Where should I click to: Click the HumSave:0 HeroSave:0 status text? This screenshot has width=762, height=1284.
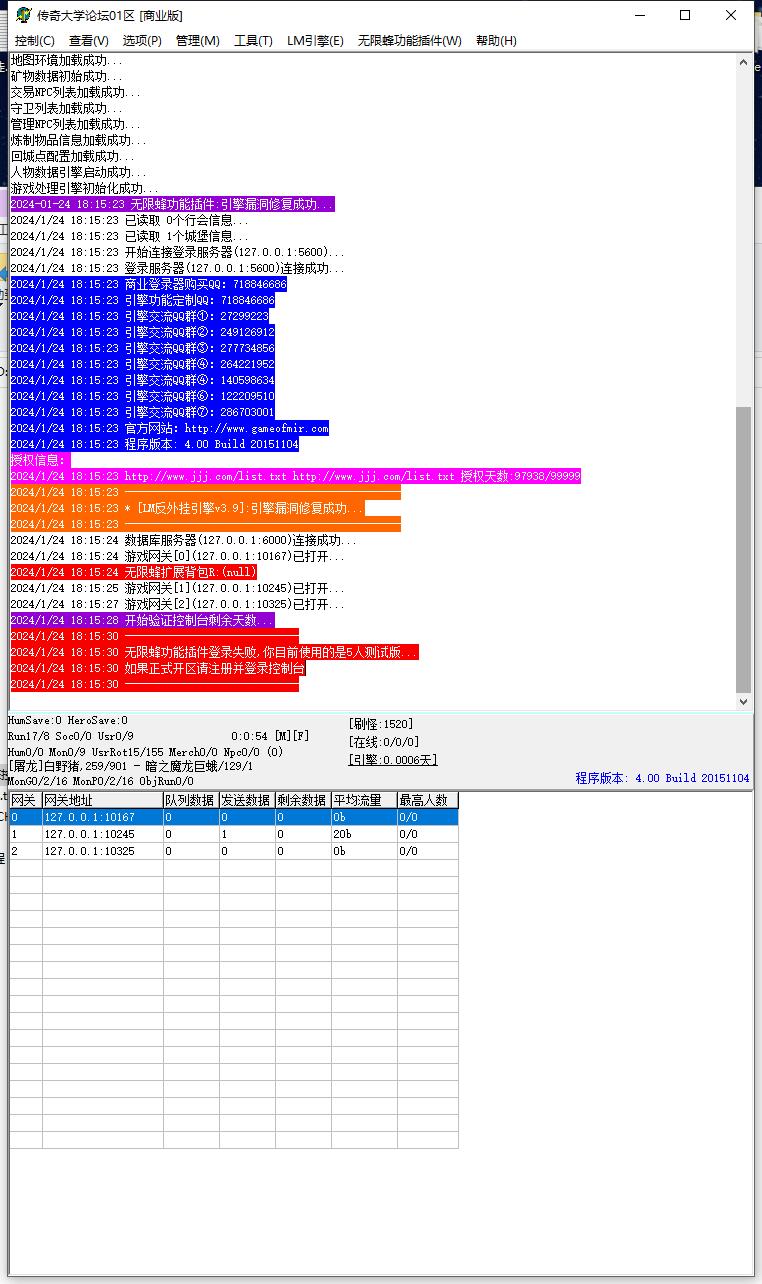click(x=68, y=720)
